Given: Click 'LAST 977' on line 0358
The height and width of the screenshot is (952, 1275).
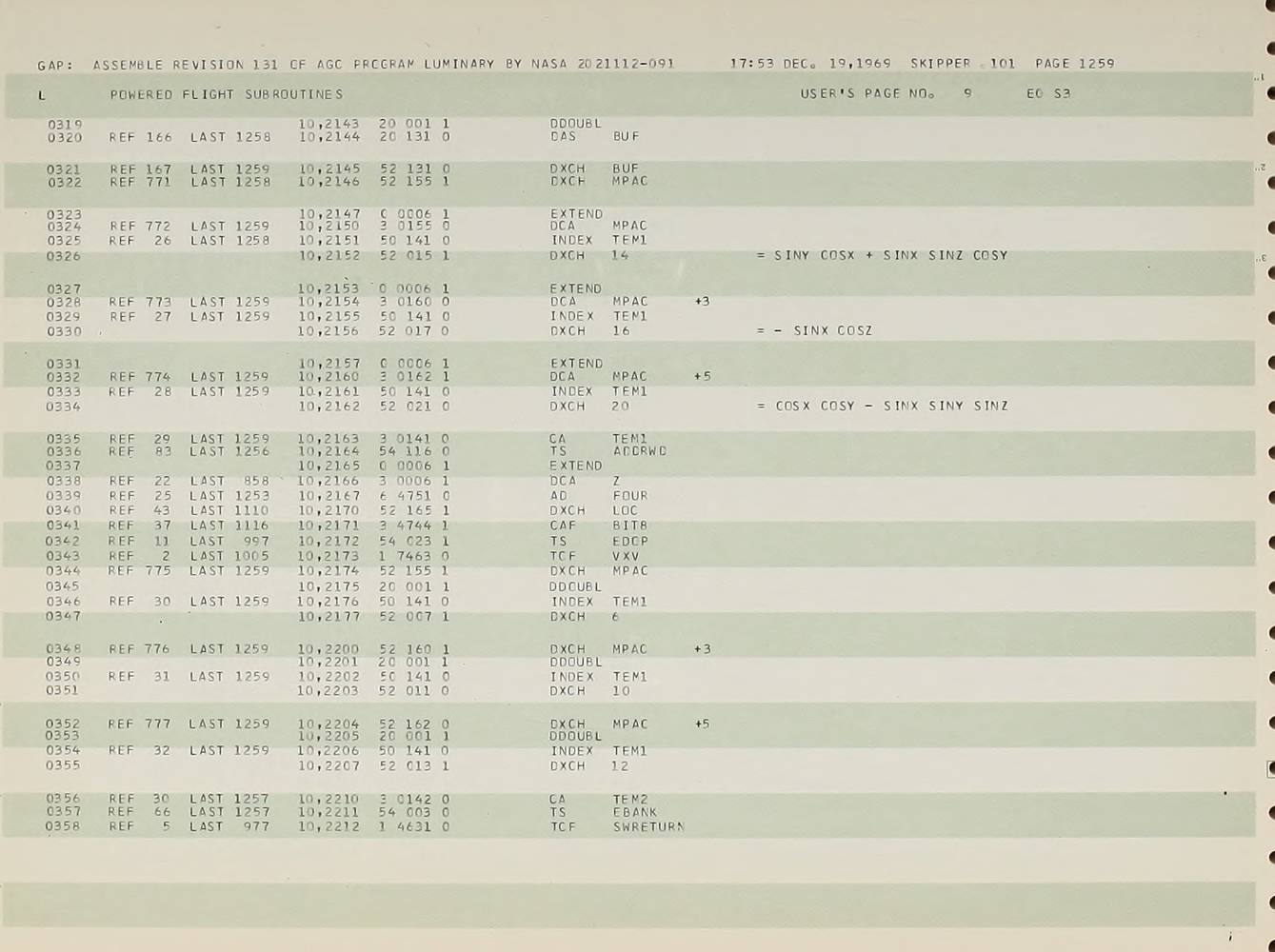Looking at the screenshot, I should pyautogui.click(x=229, y=826).
